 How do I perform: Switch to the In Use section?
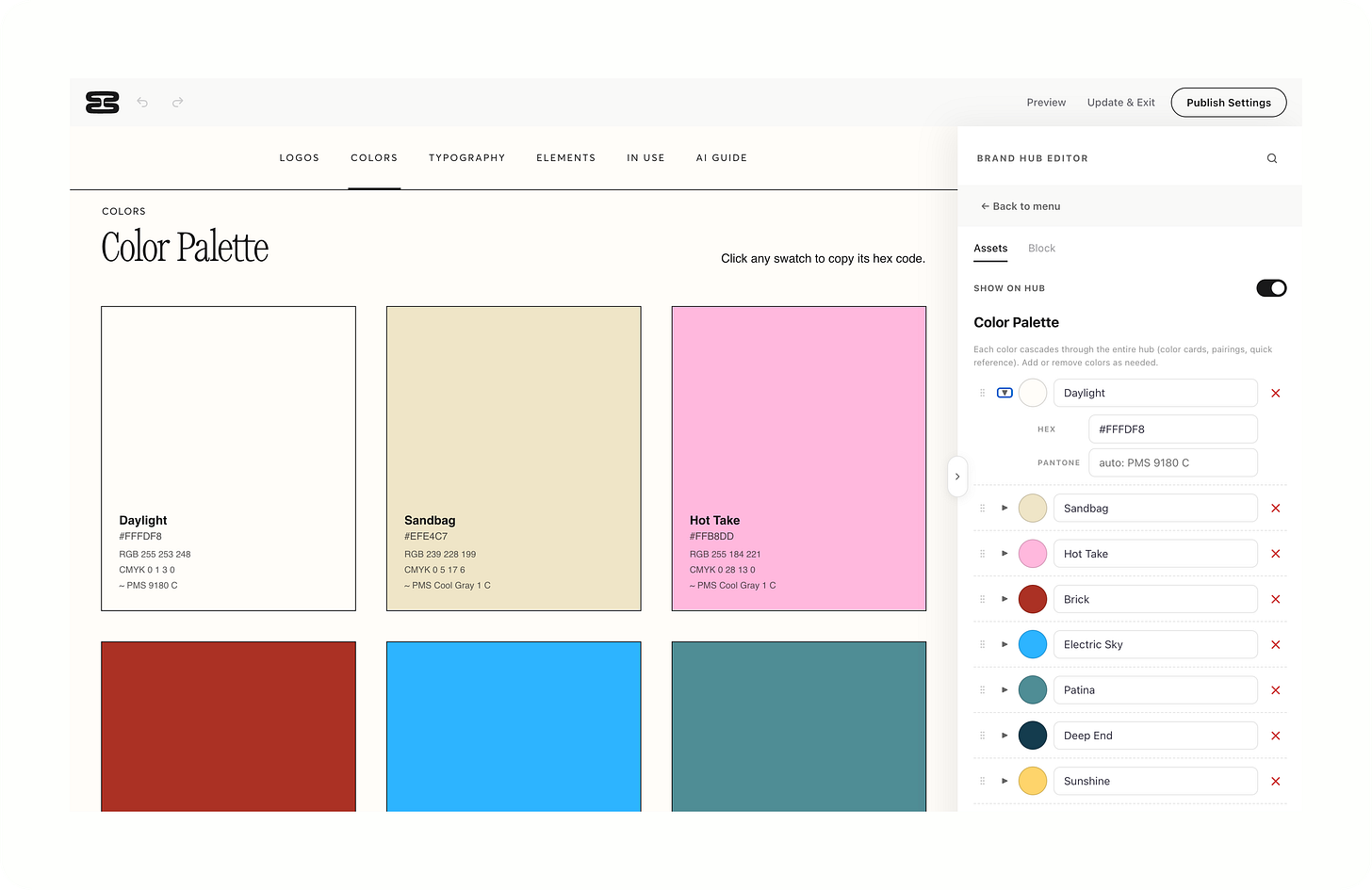click(646, 158)
